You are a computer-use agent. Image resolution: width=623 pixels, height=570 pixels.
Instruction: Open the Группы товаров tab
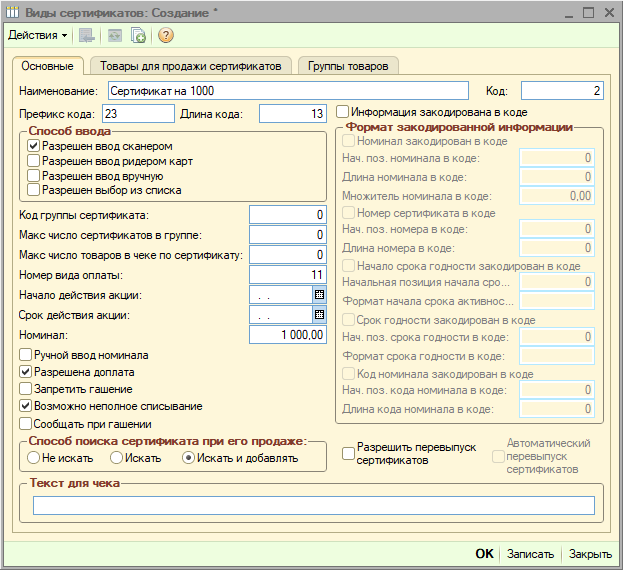tap(348, 66)
